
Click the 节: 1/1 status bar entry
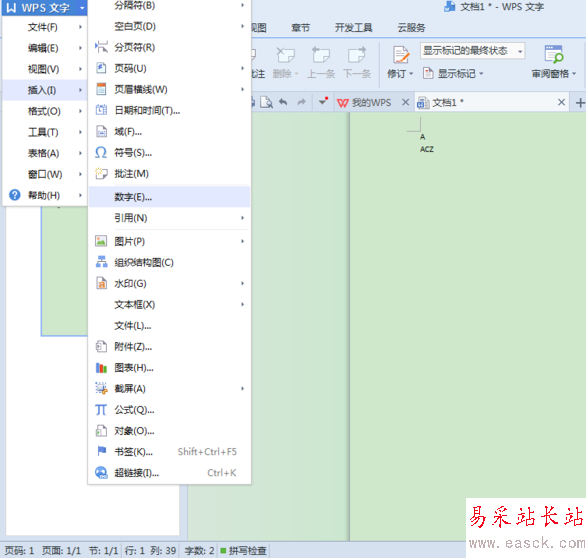[x=104, y=551]
